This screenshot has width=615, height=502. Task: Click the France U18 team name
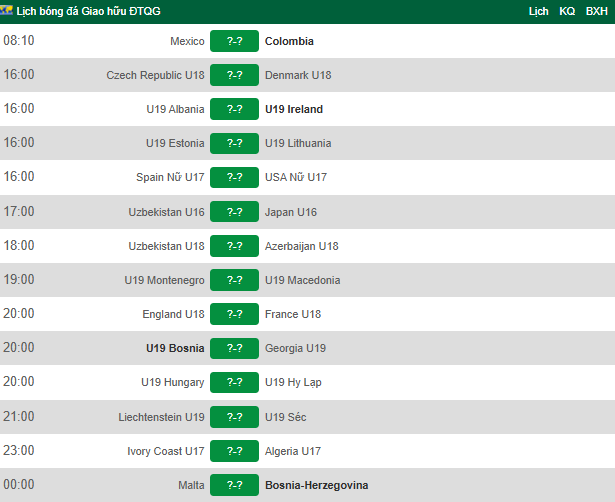[x=293, y=314]
